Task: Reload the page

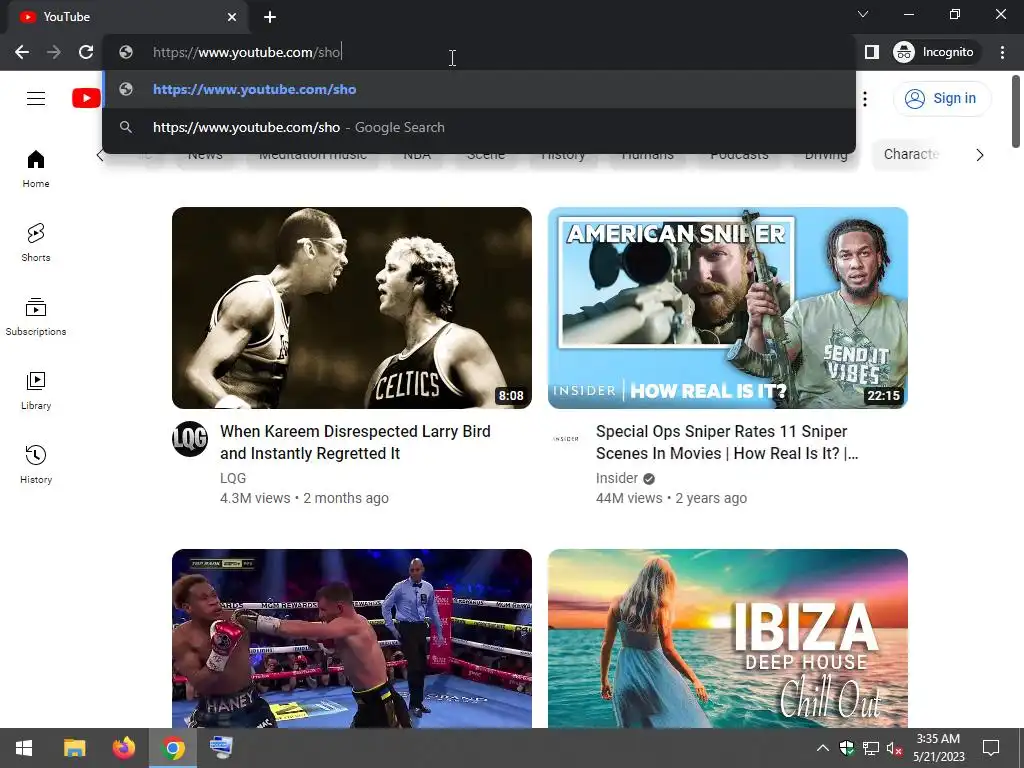Action: click(86, 52)
